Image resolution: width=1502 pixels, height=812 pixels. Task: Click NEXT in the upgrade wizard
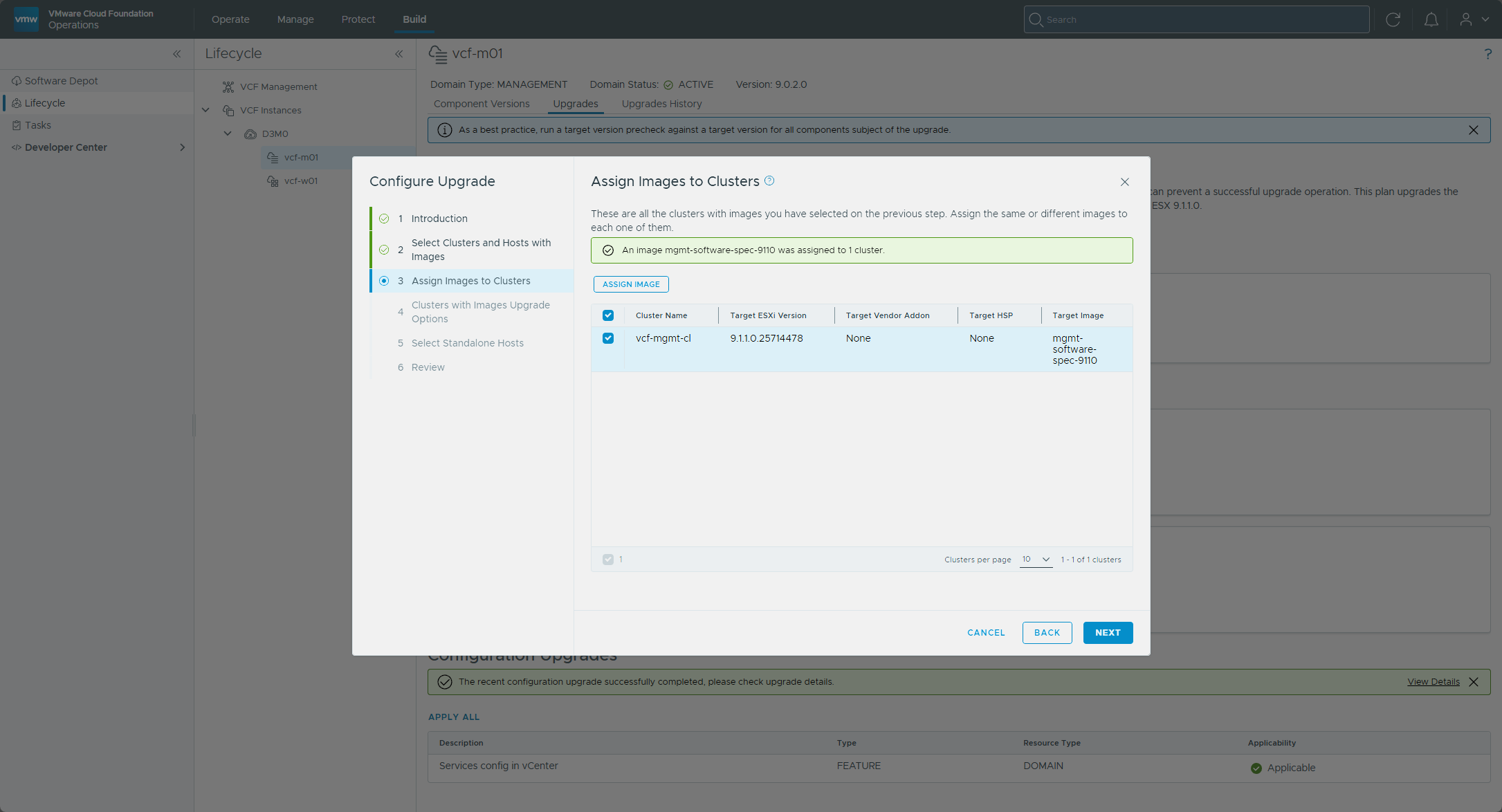click(1108, 633)
